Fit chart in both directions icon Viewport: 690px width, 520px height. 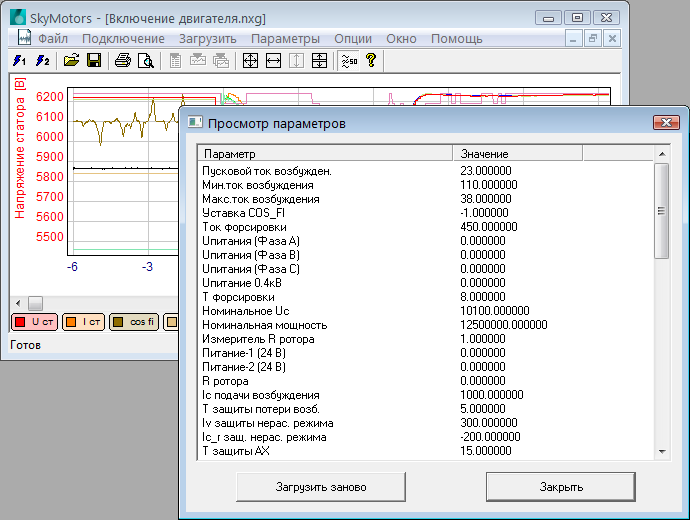tap(250, 61)
